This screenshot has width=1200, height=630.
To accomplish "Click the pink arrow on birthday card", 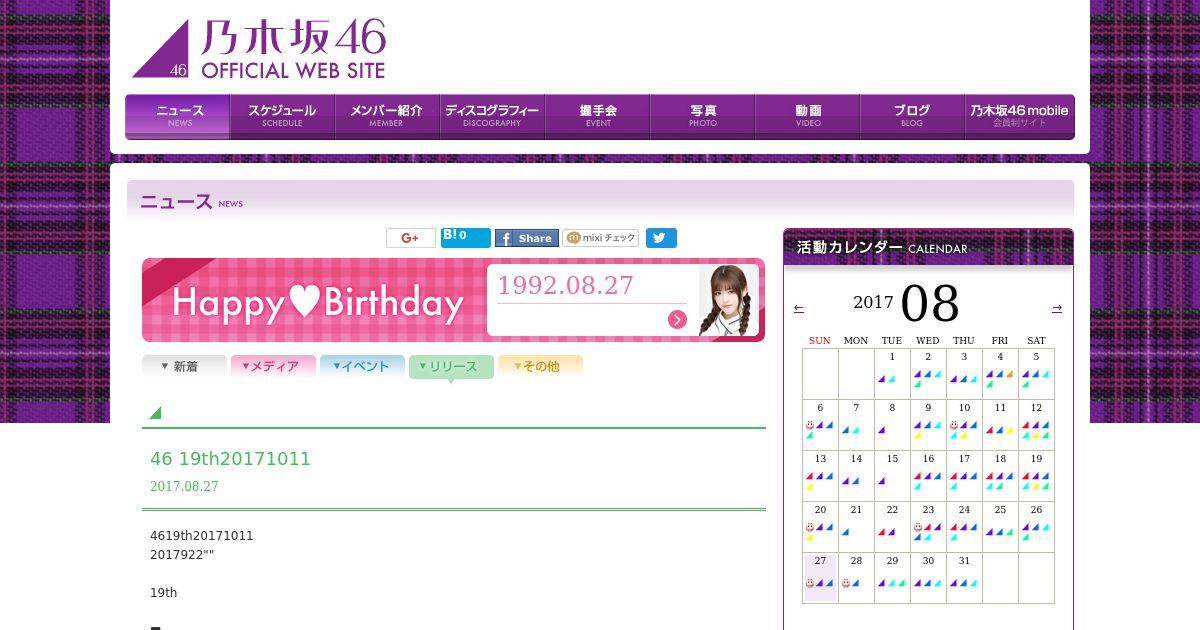I will pyautogui.click(x=677, y=319).
